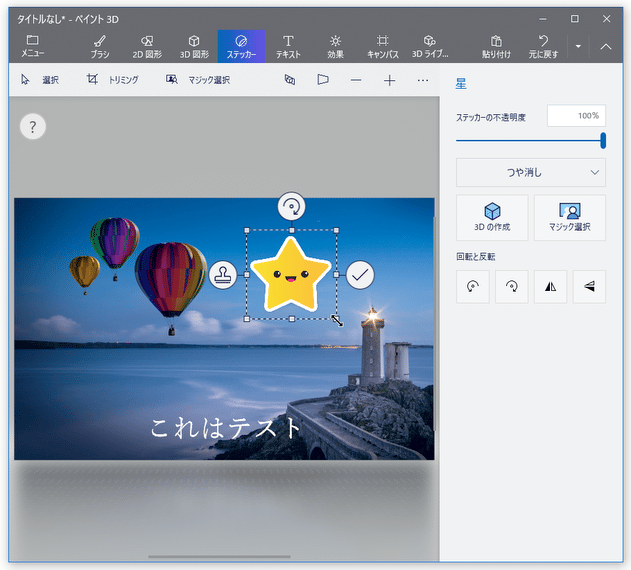Flip the sticker vertically

tap(589, 287)
